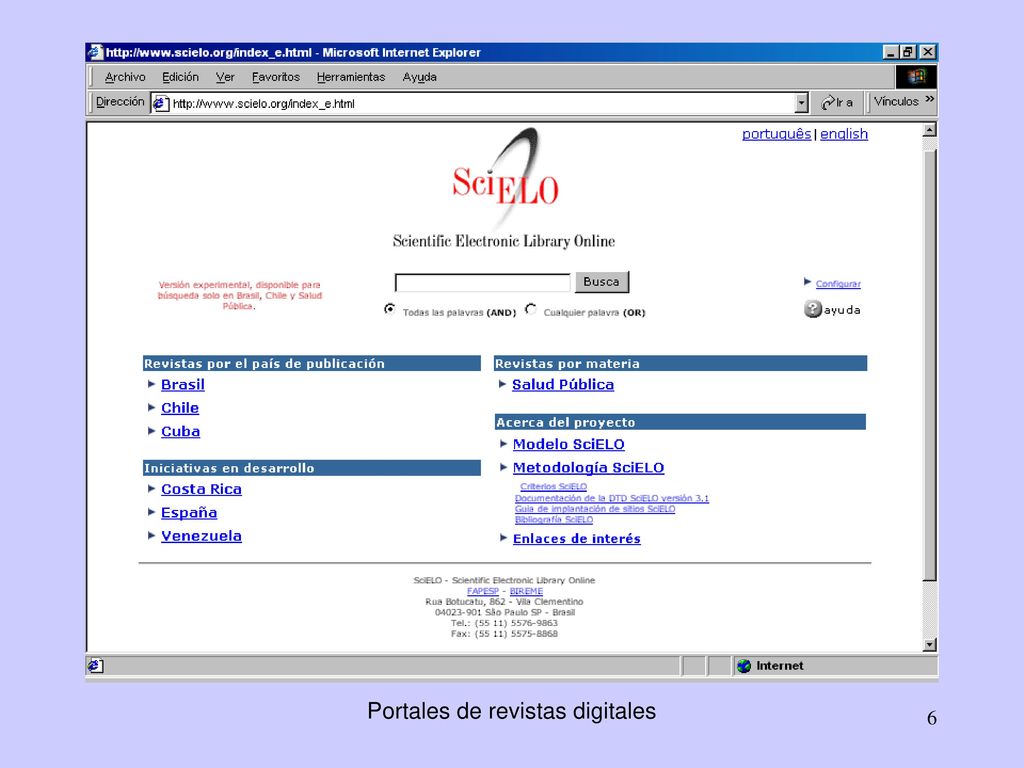Open the BIREME footer link
Screen dimensions: 1024x768
pos(526,591)
